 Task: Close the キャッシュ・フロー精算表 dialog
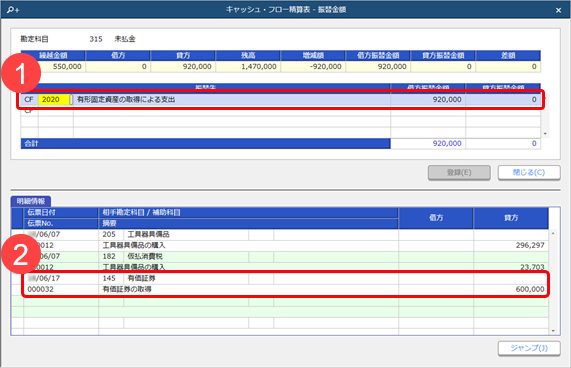click(558, 10)
